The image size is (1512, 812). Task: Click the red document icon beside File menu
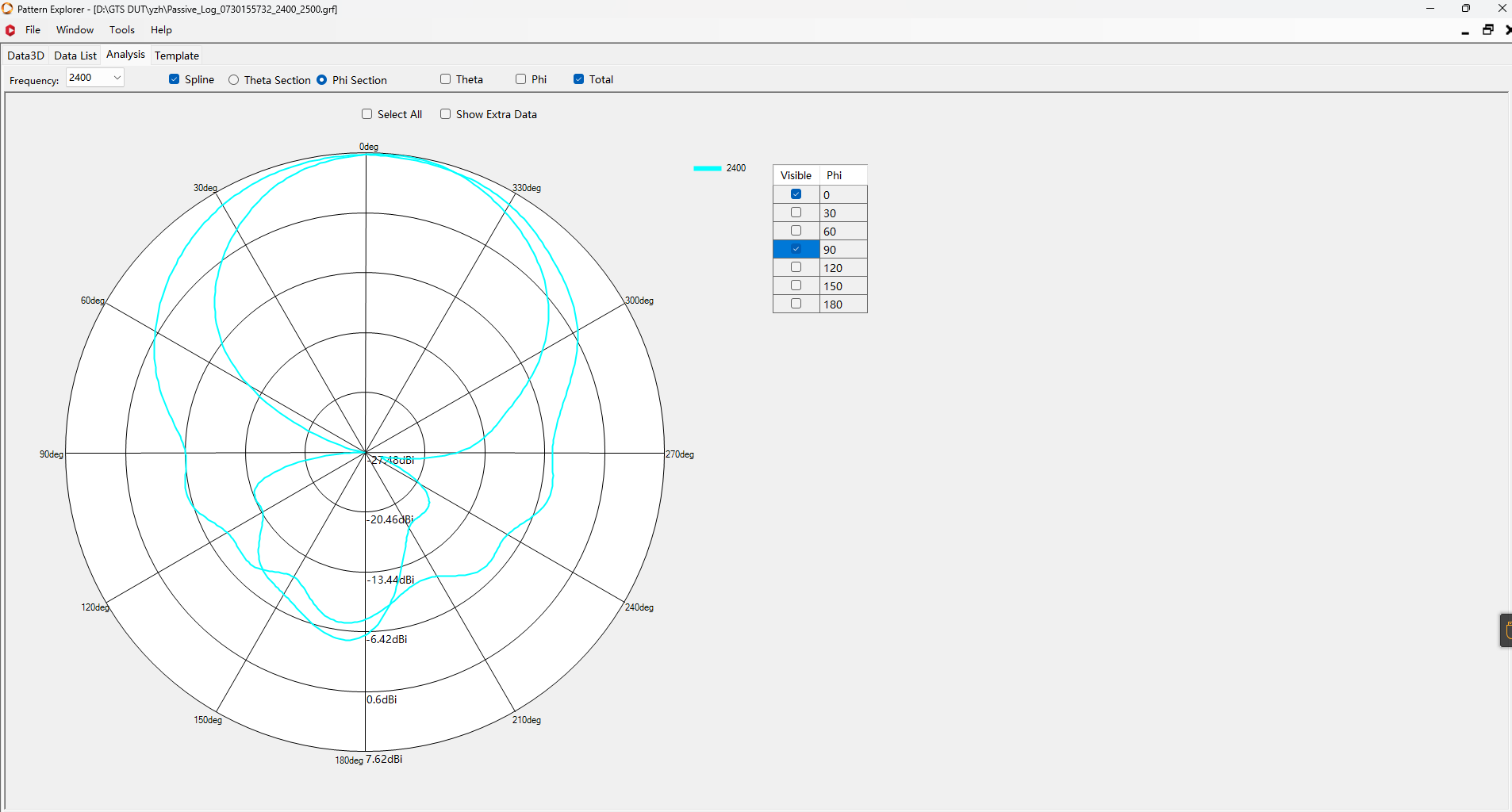click(10, 30)
